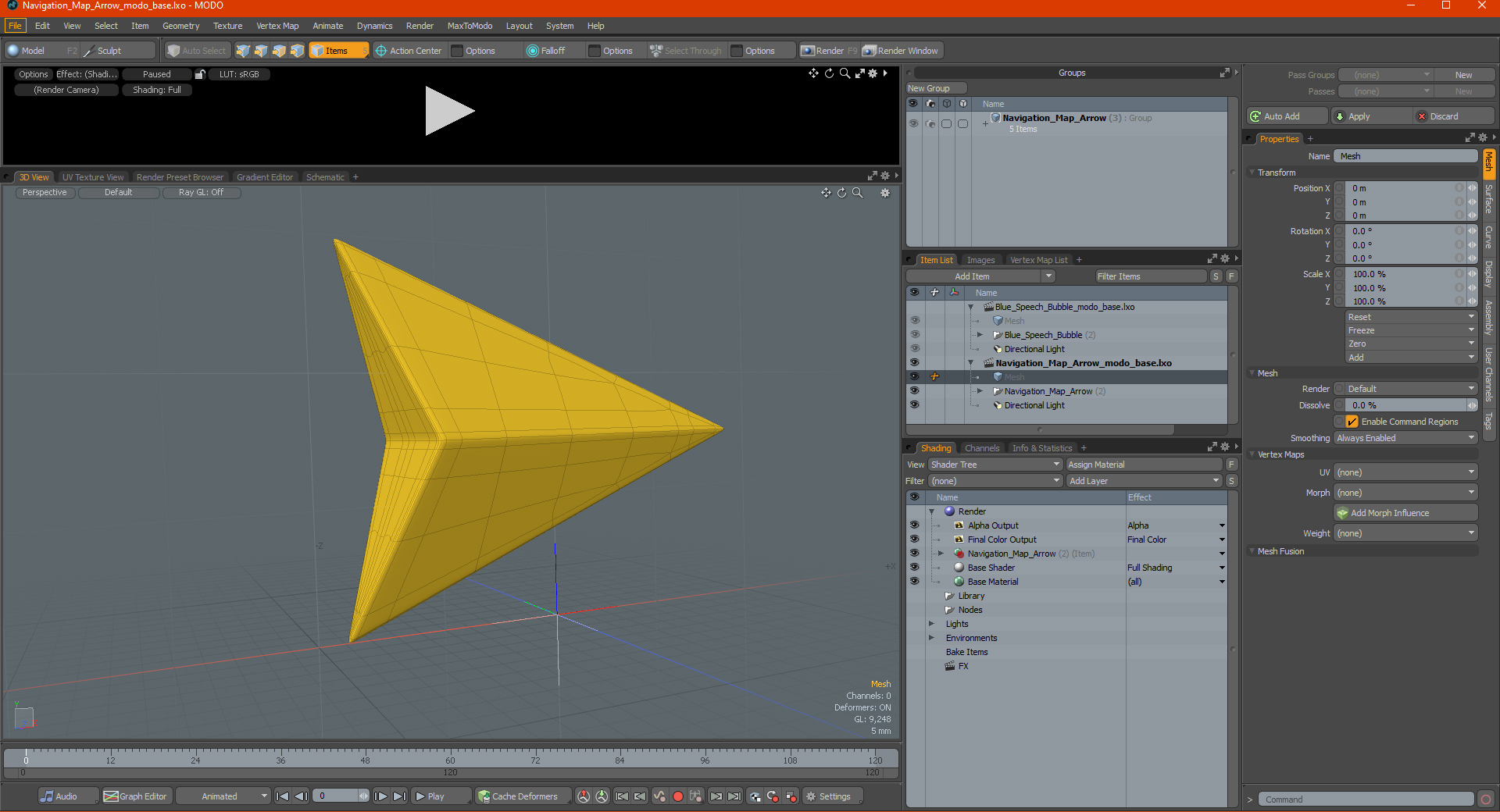Viewport: 1500px width, 812px height.
Task: Open timeline Settings
Action: (833, 796)
